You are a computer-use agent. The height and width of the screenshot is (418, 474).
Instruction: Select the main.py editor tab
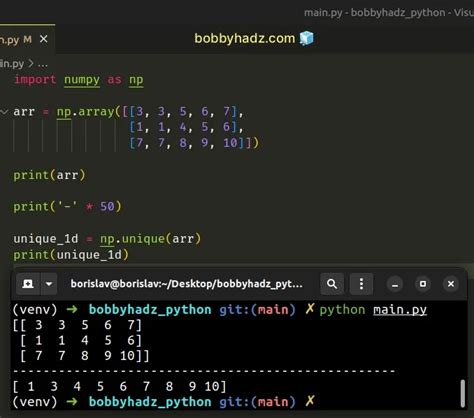coord(27,39)
